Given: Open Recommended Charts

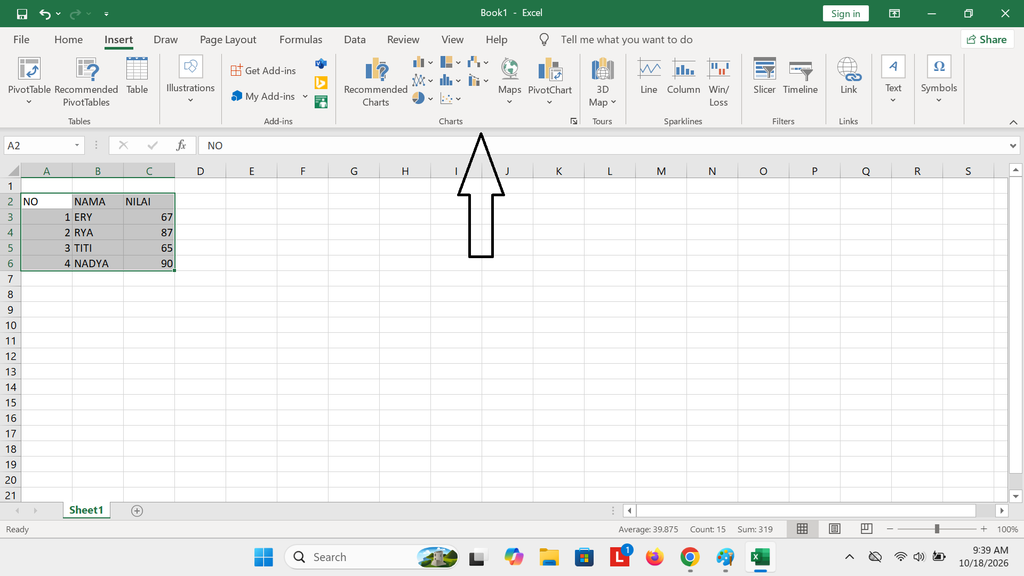Looking at the screenshot, I should click(x=376, y=82).
